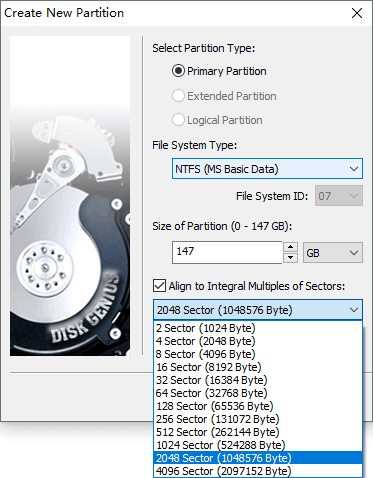Select the Primary Partition radio button
Screen dimensions: 373x478
(178, 71)
